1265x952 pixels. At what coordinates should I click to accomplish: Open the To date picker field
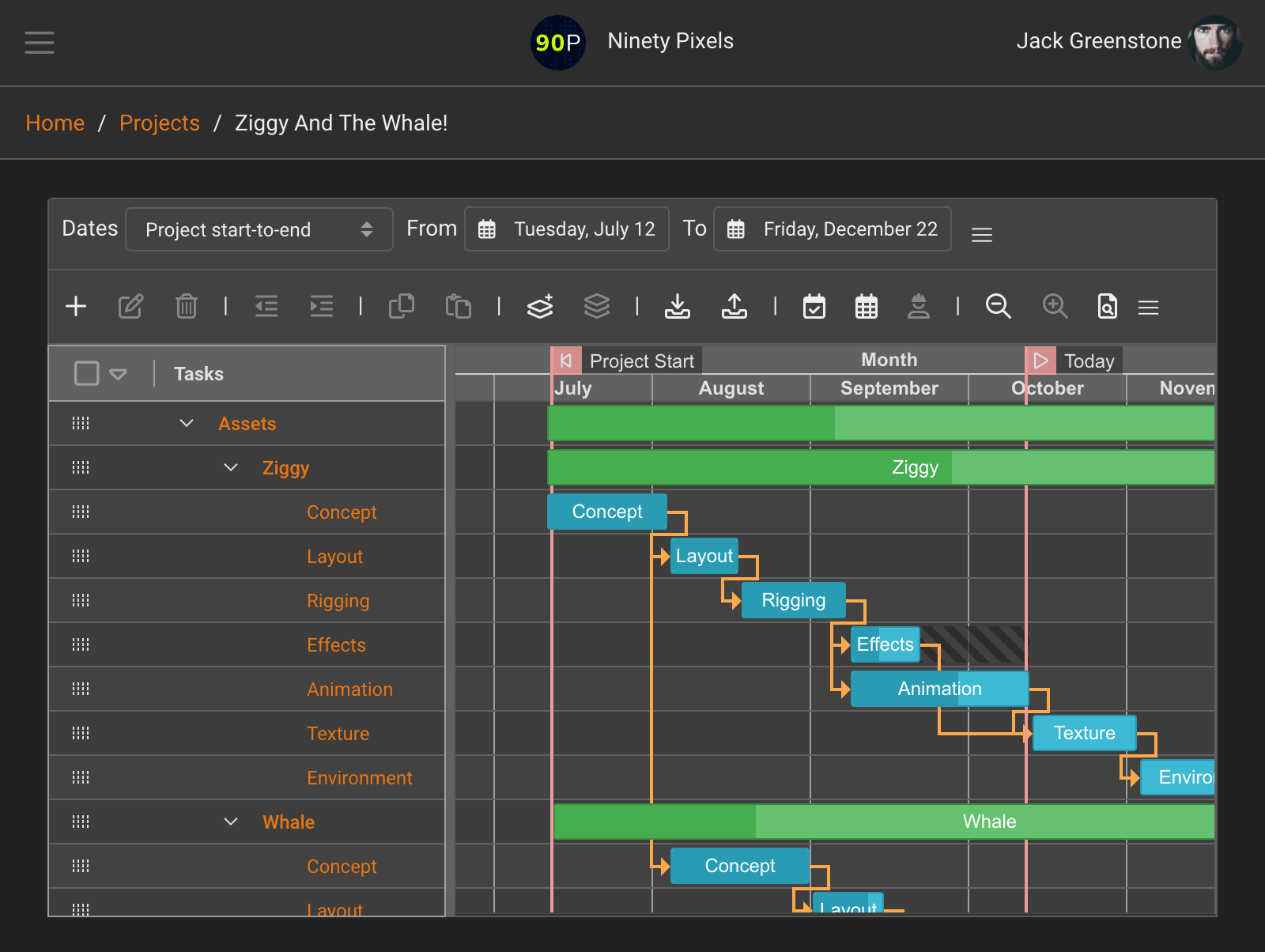pos(833,229)
